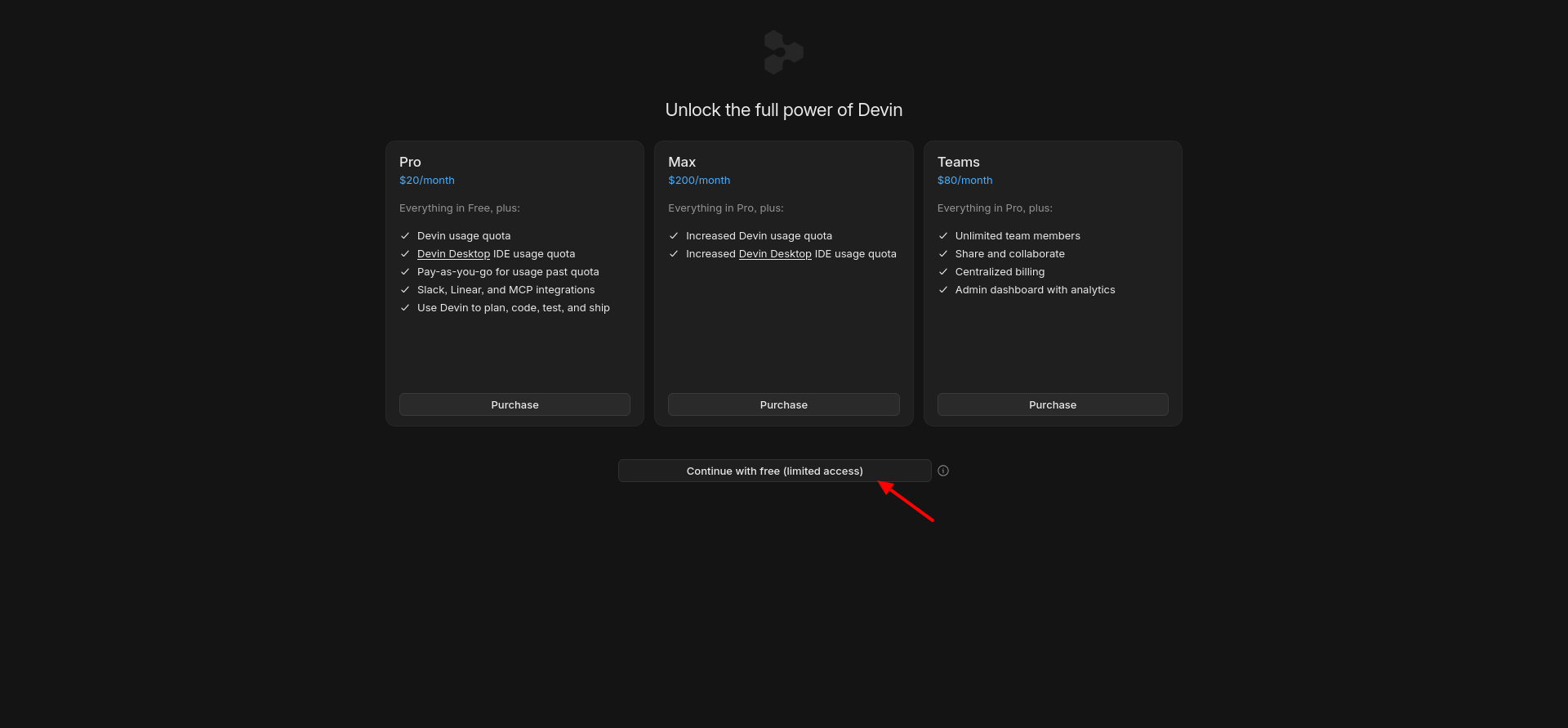Click 'Everything in Pro, plus:' in the Max card
Image resolution: width=1568 pixels, height=728 pixels.
tap(726, 208)
